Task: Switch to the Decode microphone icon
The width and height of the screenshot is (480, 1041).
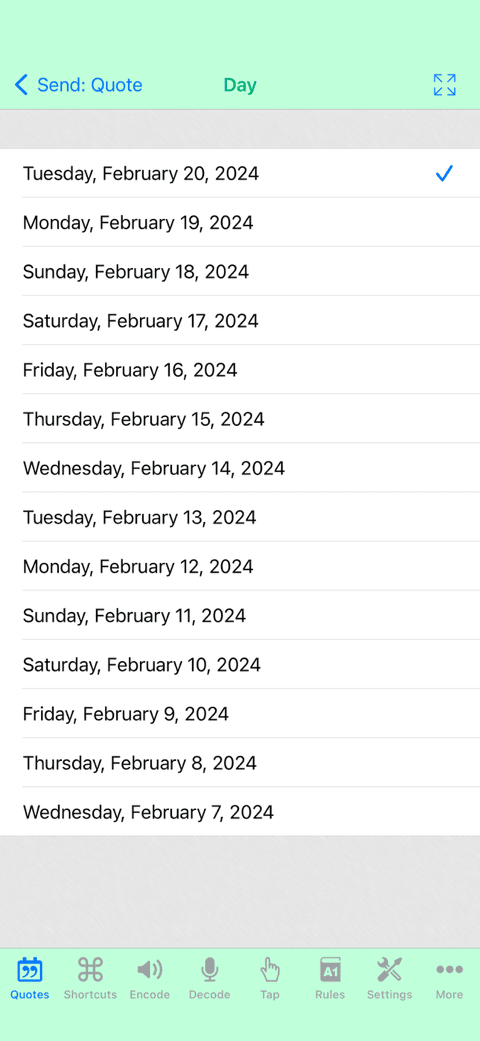Action: coord(210,970)
